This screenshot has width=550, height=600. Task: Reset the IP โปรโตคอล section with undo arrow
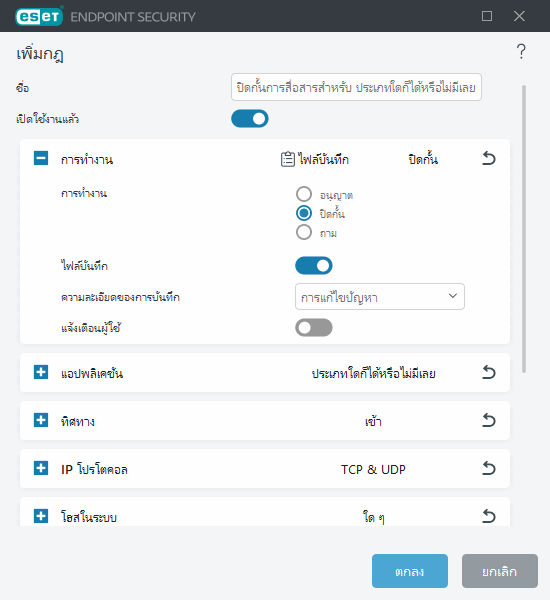click(x=488, y=468)
